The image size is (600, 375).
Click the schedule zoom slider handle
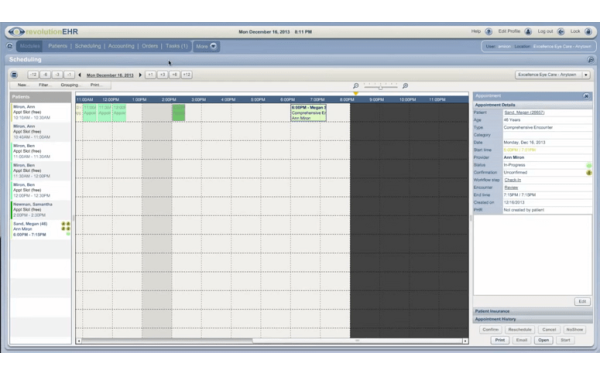(x=380, y=87)
